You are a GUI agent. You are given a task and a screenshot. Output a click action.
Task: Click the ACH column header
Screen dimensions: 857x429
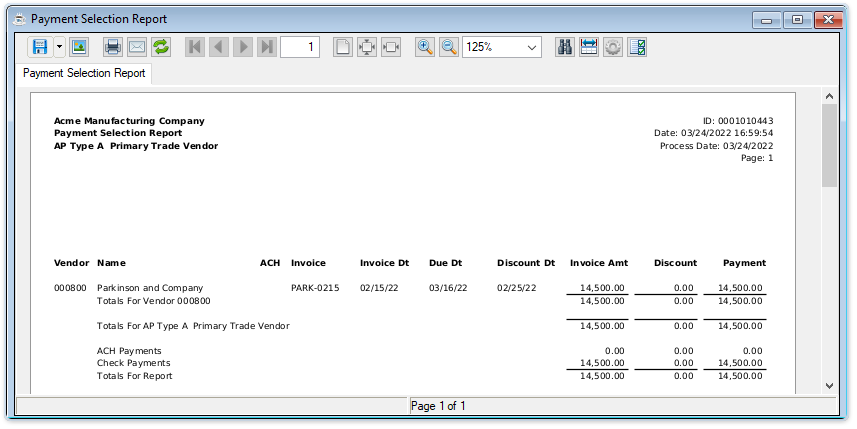(270, 263)
